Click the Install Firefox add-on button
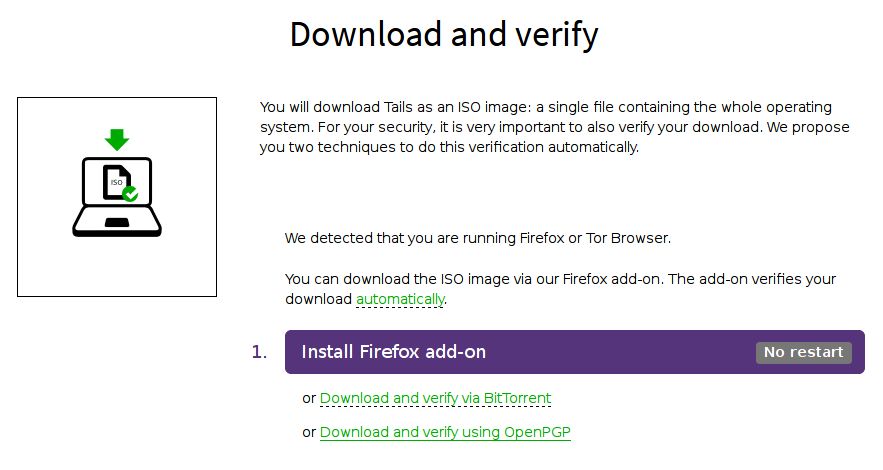Viewport: 883px width, 470px height. tap(575, 352)
